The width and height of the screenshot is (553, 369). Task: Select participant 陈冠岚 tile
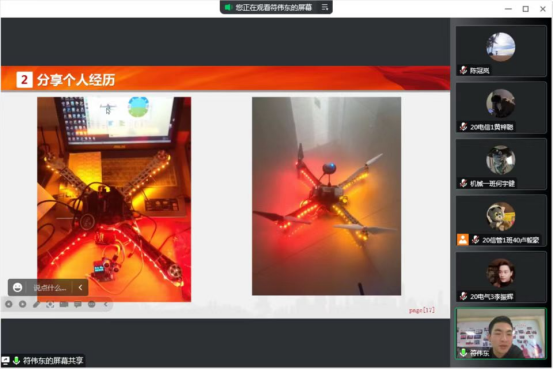pyautogui.click(x=500, y=50)
